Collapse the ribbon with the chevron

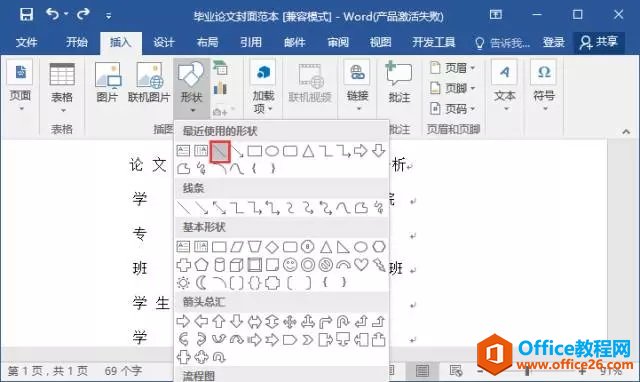point(626,131)
